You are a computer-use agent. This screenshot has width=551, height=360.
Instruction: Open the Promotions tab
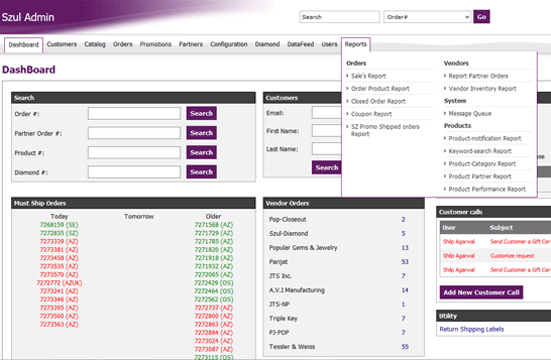pos(156,44)
